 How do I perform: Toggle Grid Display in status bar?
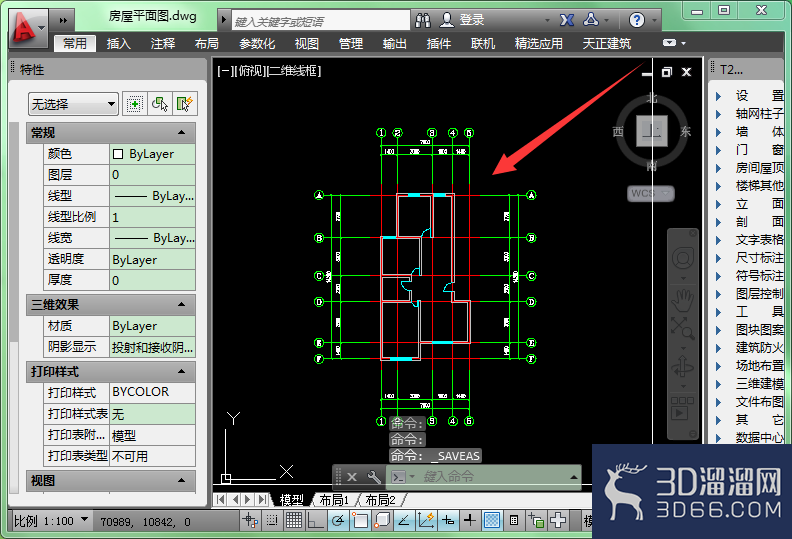click(294, 520)
